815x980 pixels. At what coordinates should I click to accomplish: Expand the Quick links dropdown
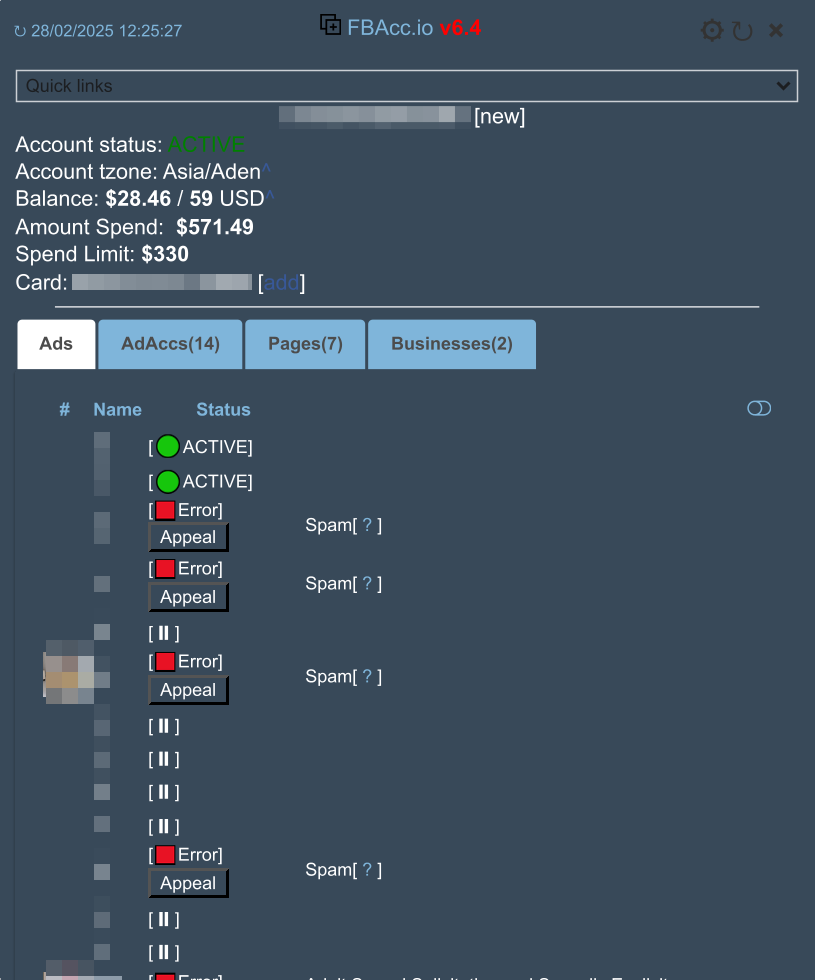point(407,86)
